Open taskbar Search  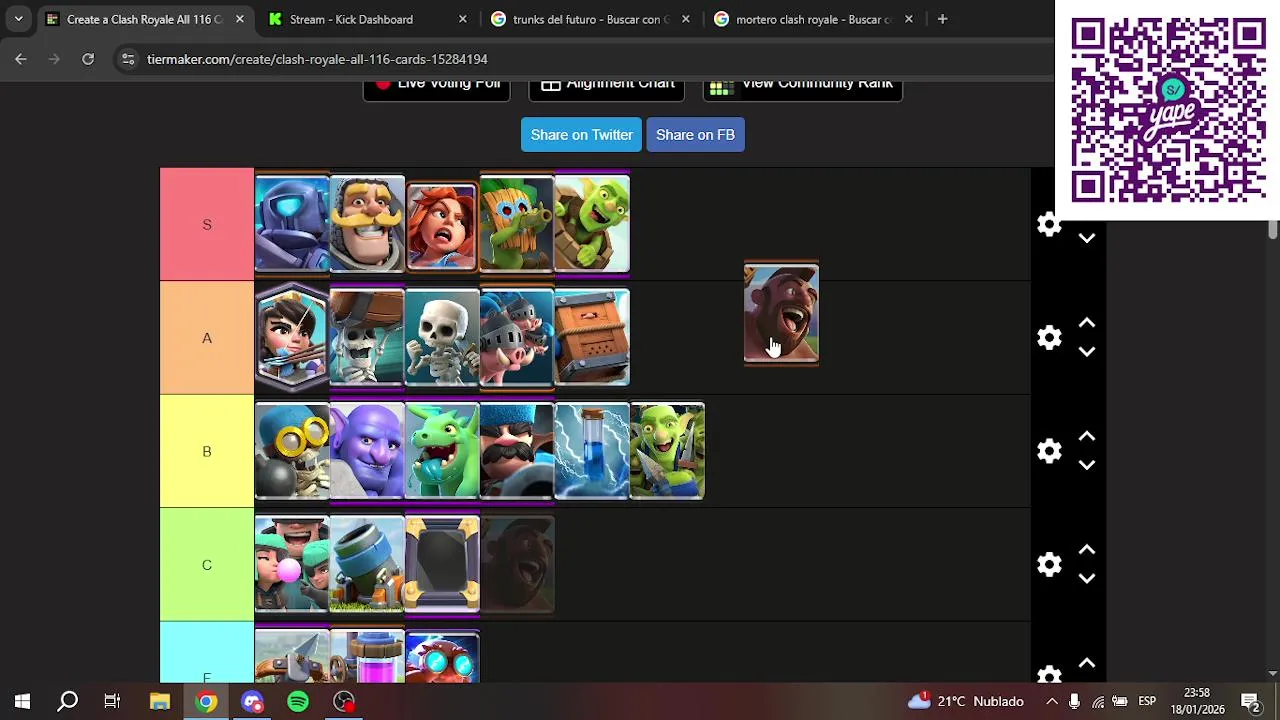(68, 701)
